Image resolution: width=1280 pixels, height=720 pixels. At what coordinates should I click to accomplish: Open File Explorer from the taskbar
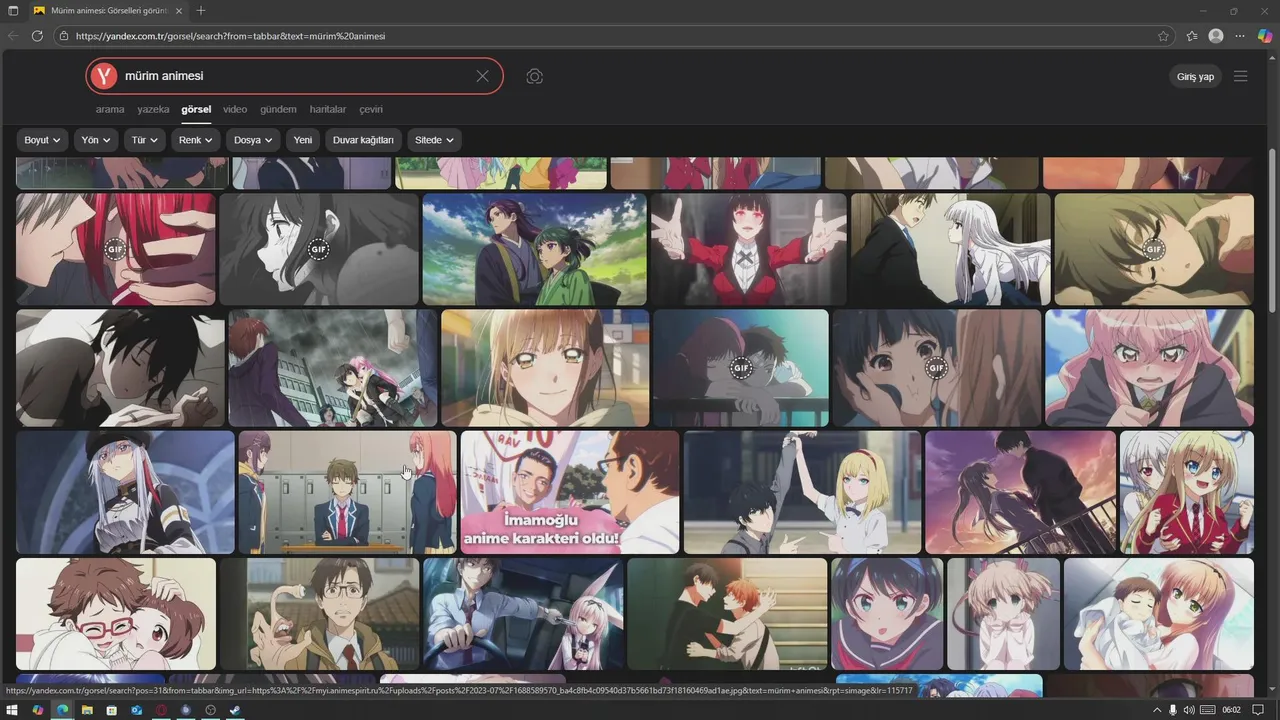[87, 710]
